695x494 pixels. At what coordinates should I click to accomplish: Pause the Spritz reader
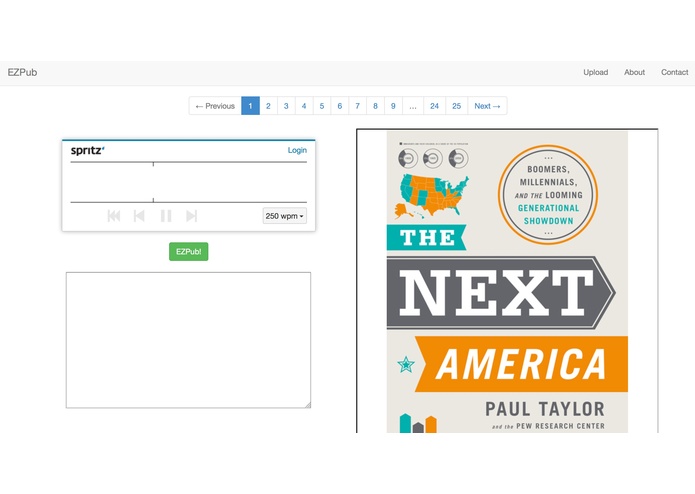166,216
